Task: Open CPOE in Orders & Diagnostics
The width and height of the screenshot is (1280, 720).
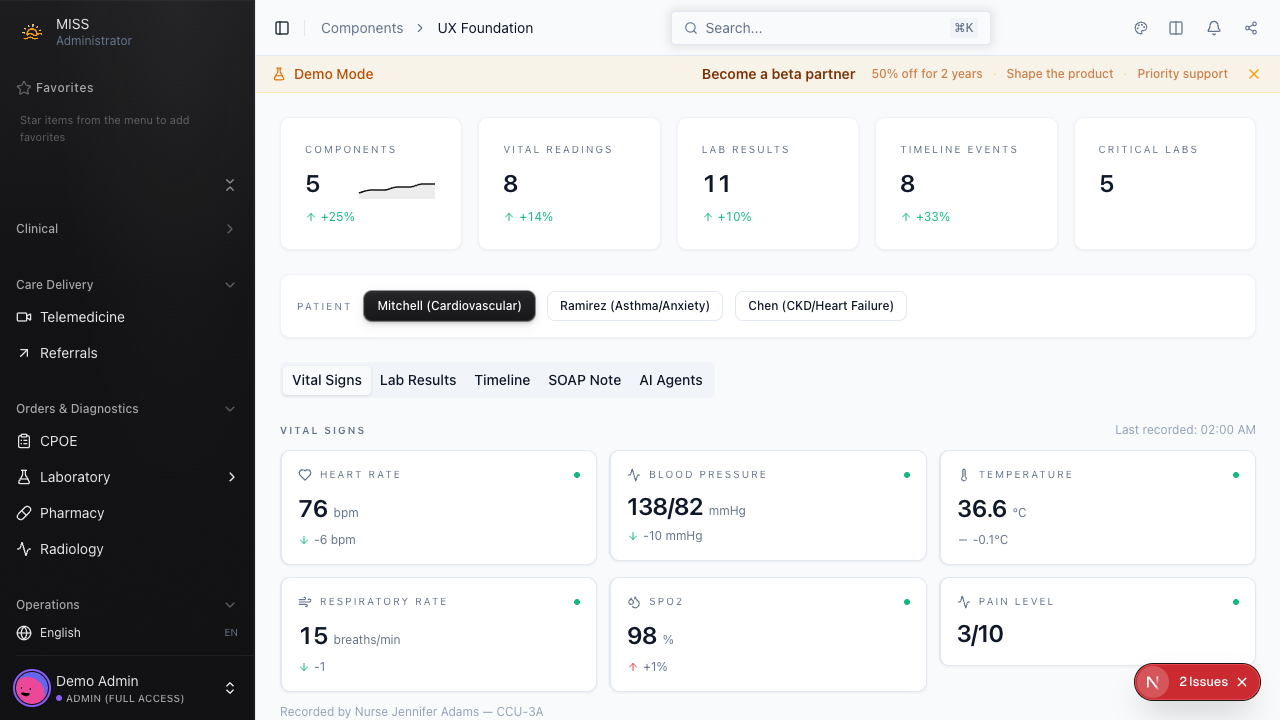Action: pyautogui.click(x=58, y=441)
